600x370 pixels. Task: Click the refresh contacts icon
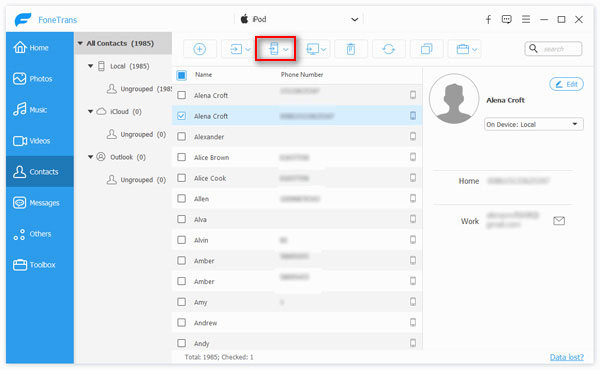tap(388, 49)
